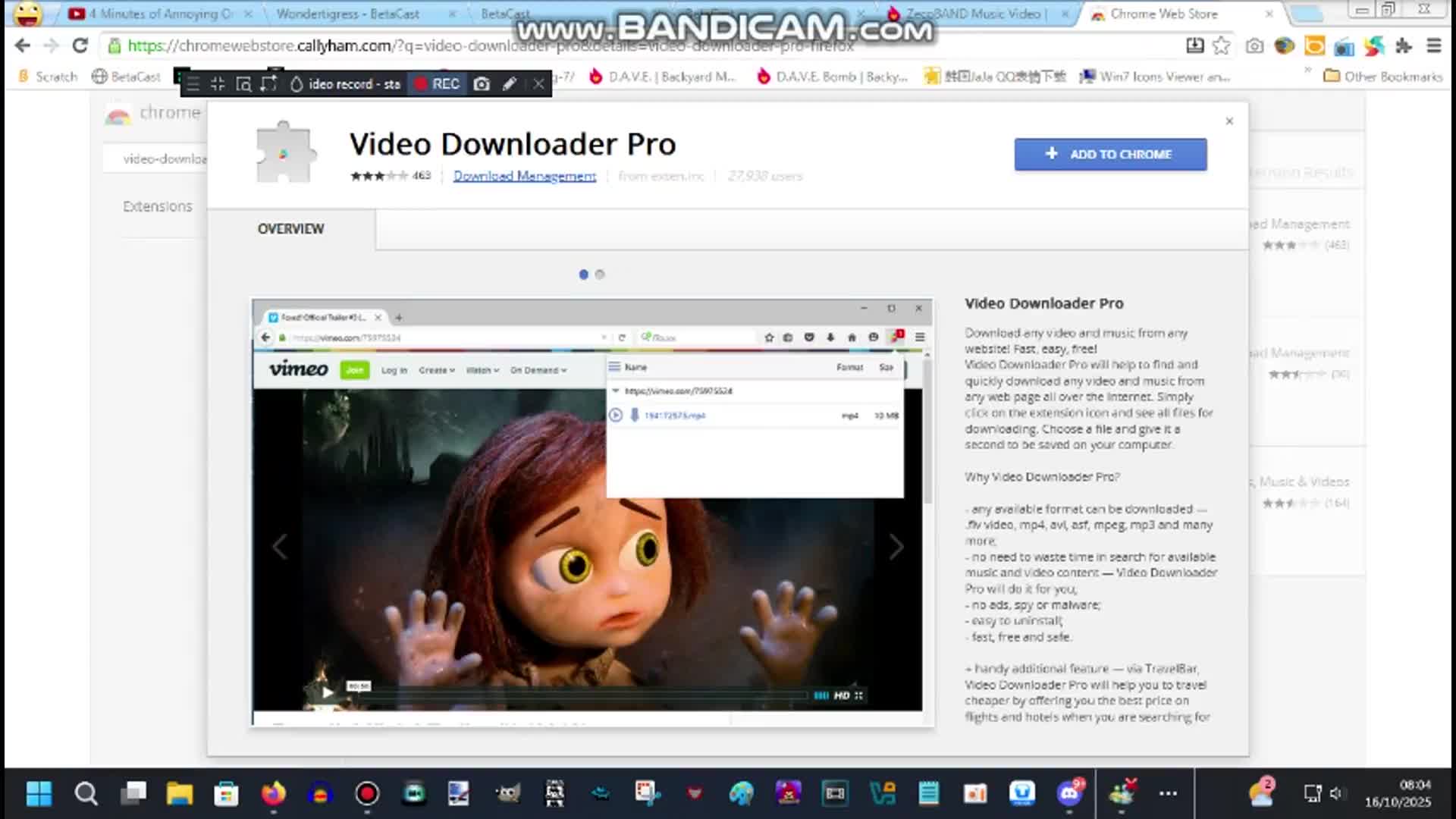Open Extensions in the store sidebar
Viewport: 1456px width, 819px height.
click(158, 206)
